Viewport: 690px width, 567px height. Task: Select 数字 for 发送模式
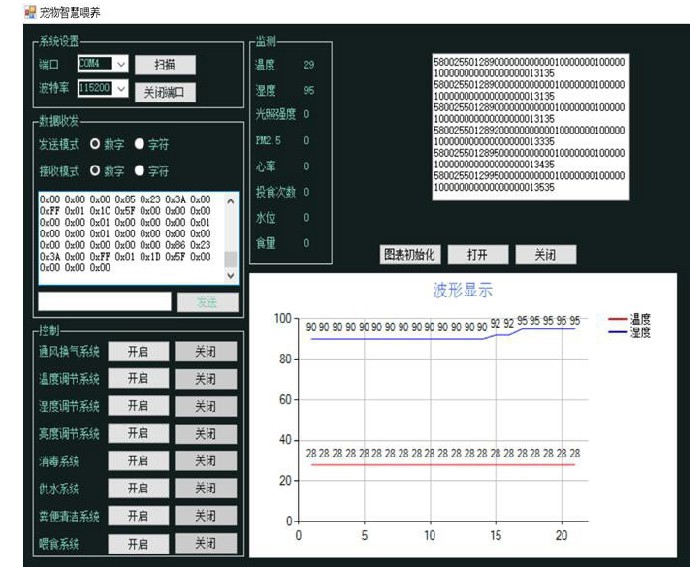95,144
